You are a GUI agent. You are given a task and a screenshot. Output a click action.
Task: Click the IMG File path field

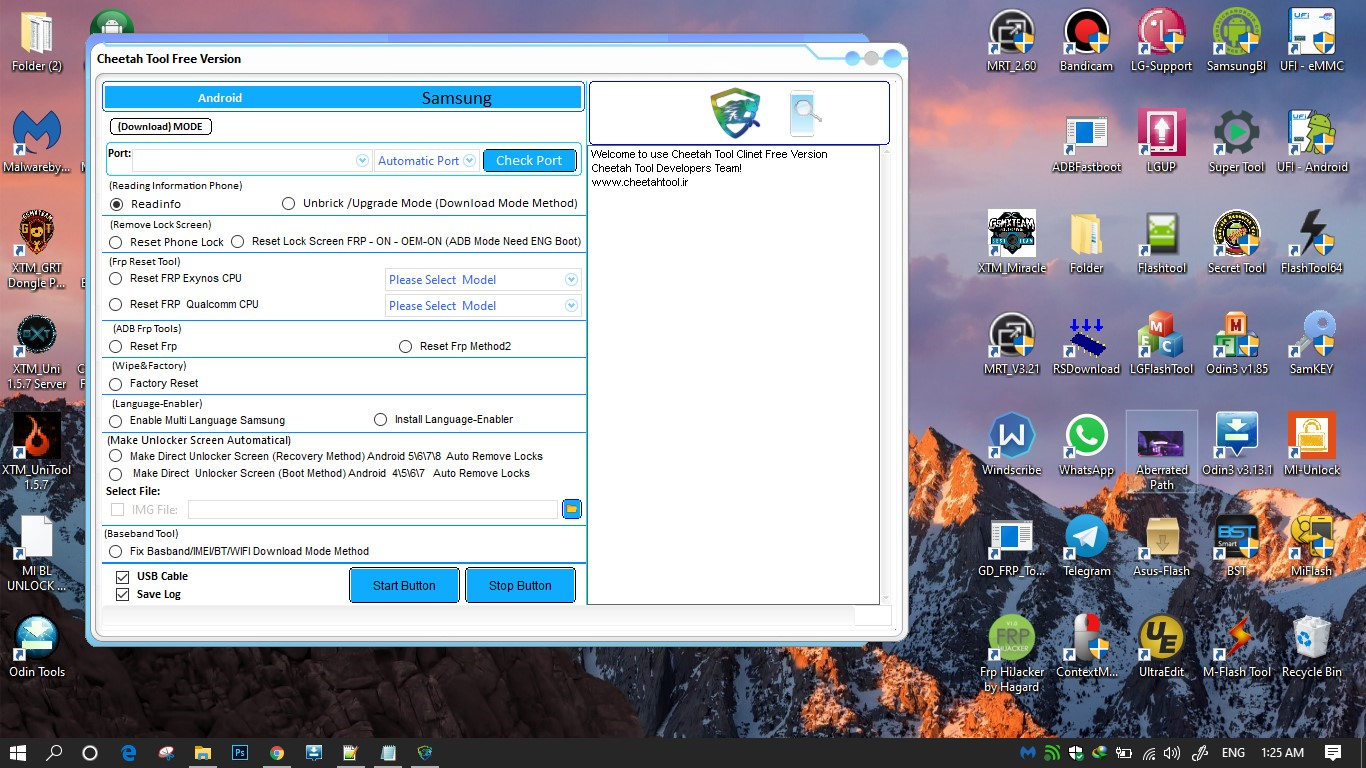[372, 510]
